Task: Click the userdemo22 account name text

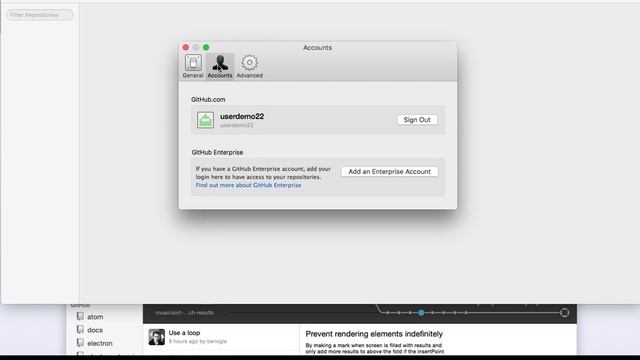Action: [242, 116]
